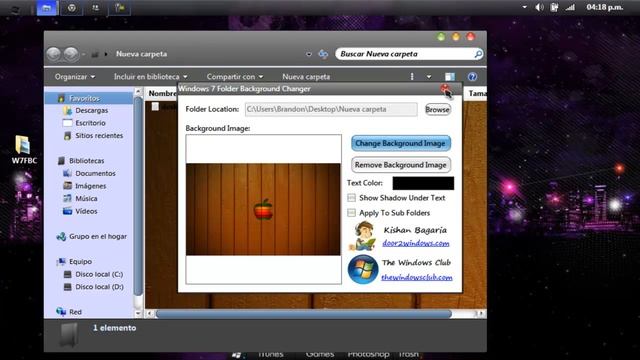Open the Organizar dropdown menu
Viewport: 640px width, 360px height.
[75, 77]
